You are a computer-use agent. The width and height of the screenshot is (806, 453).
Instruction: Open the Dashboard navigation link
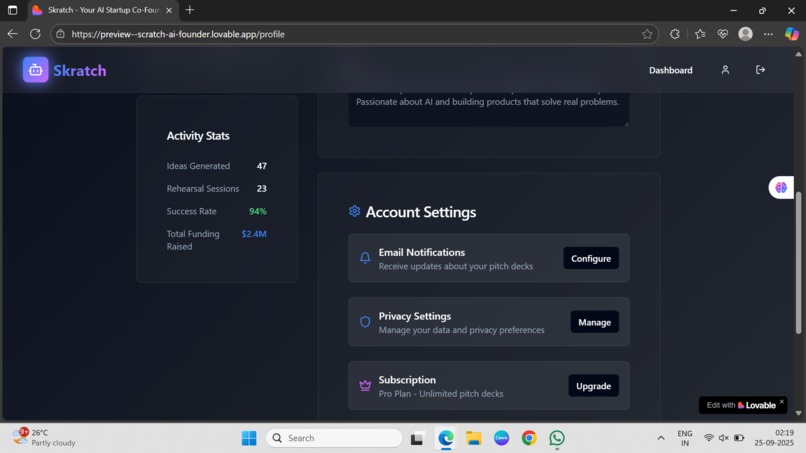(x=670, y=70)
